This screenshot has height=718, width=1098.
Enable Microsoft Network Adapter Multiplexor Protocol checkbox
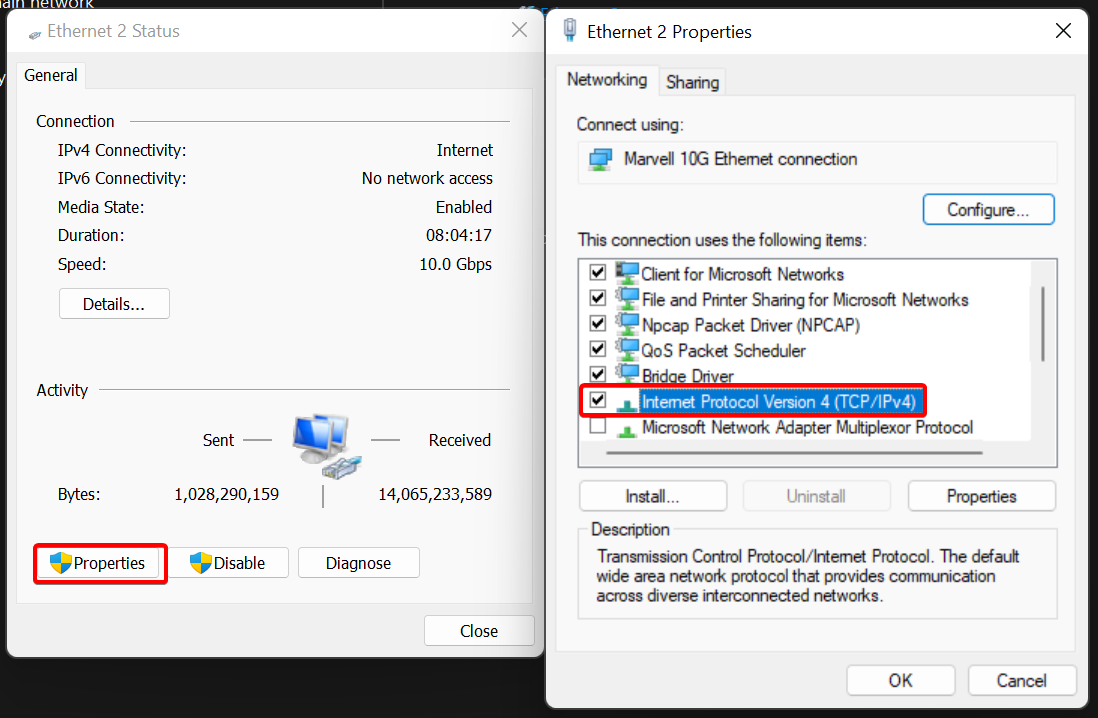pyautogui.click(x=598, y=427)
